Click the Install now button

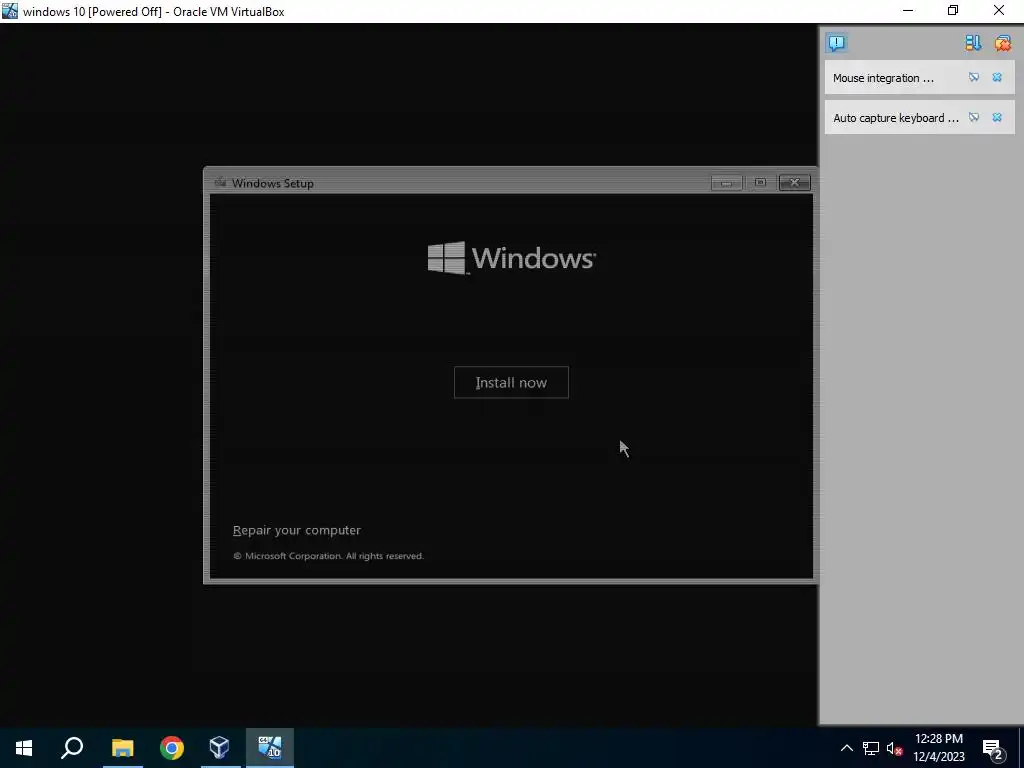pyautogui.click(x=511, y=383)
